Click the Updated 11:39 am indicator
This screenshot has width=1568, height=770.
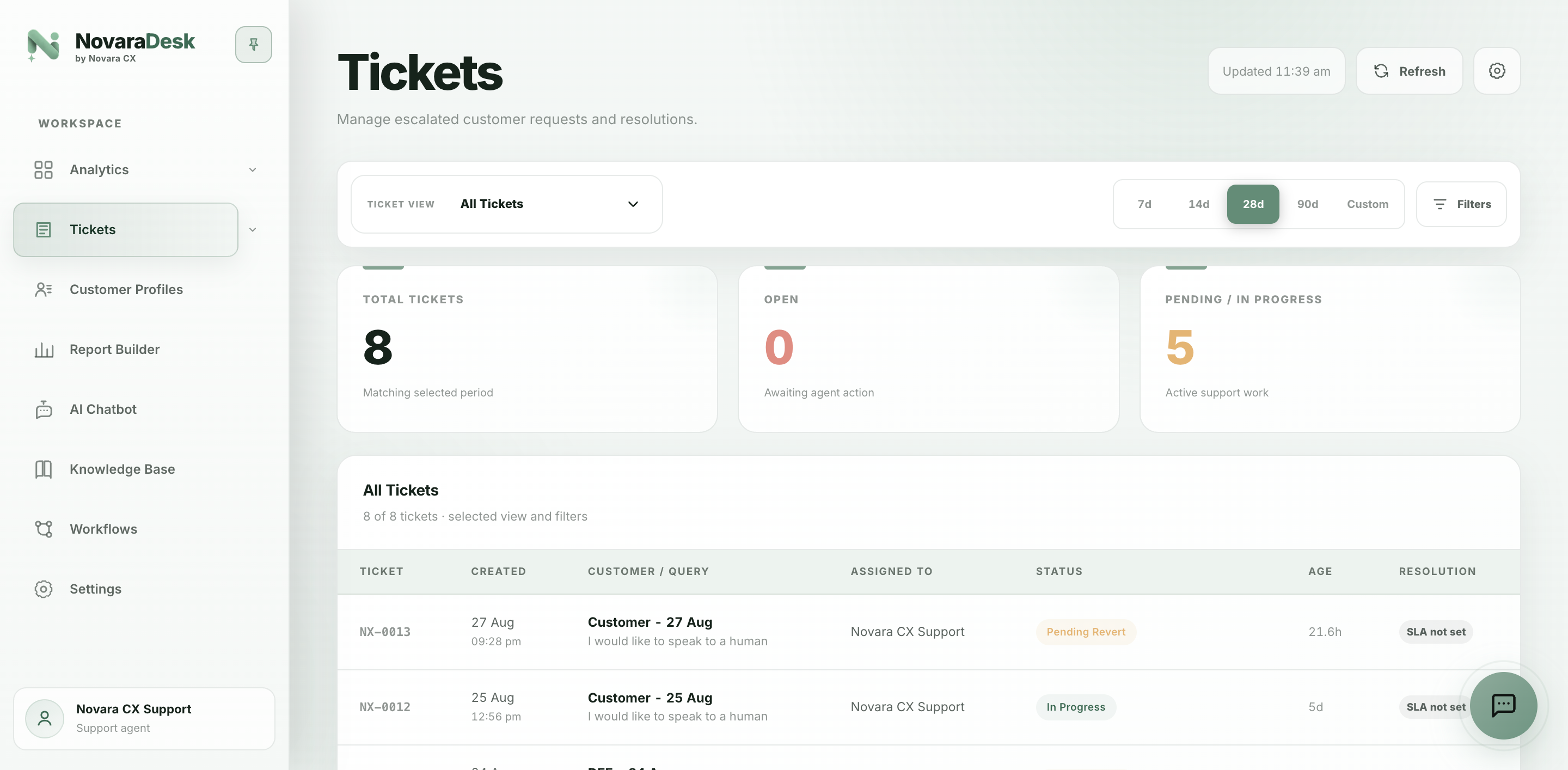[x=1276, y=71]
